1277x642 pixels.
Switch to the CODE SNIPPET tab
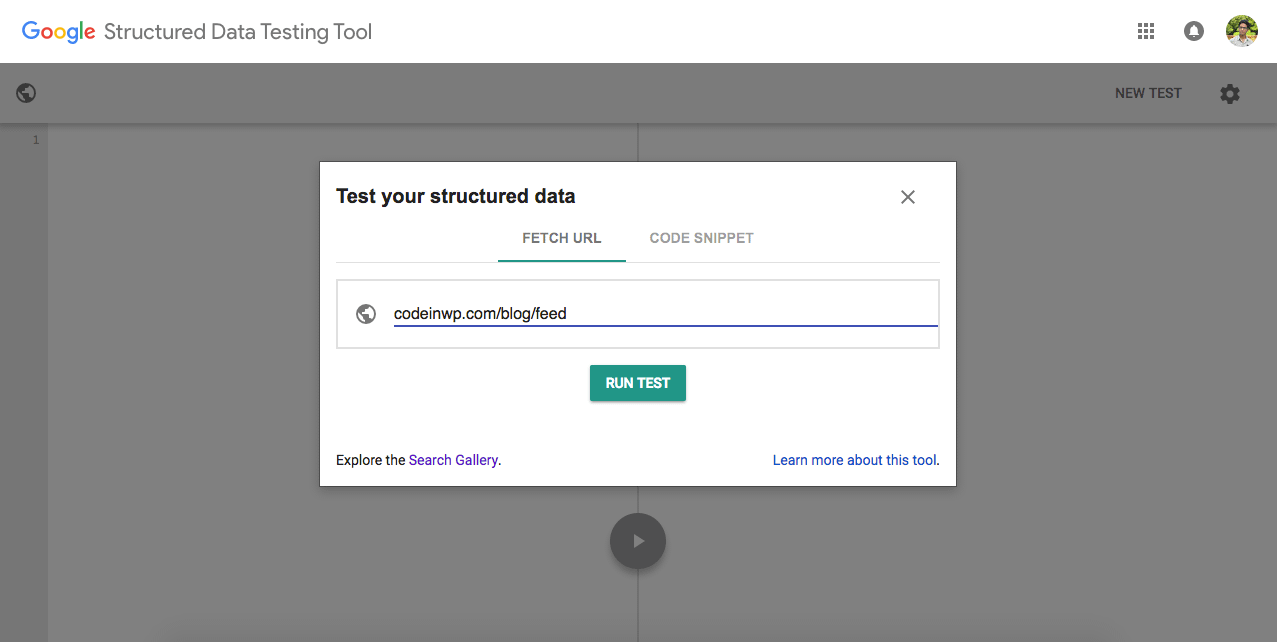click(701, 238)
